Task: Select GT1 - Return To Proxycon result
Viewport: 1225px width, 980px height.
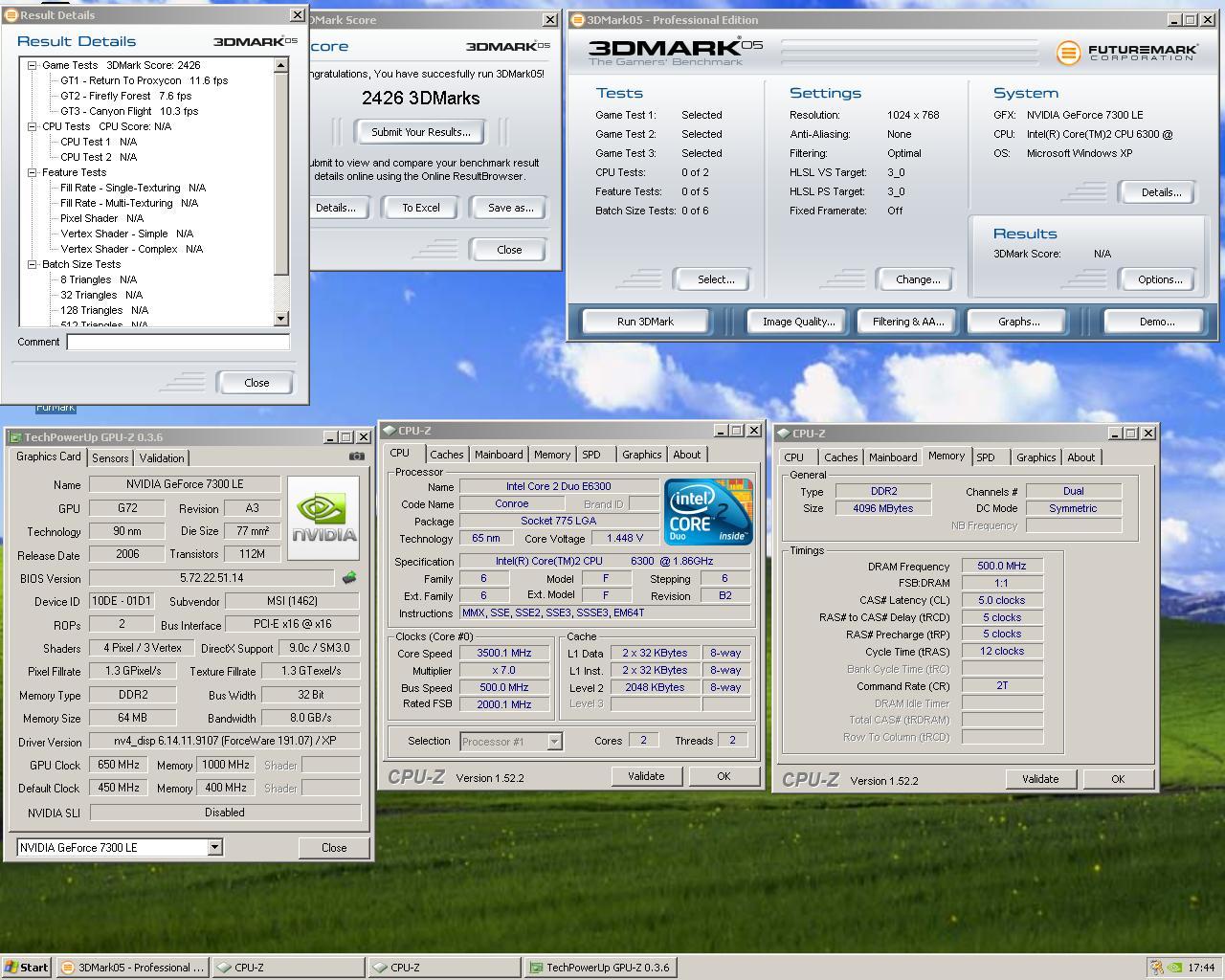Action: (144, 80)
